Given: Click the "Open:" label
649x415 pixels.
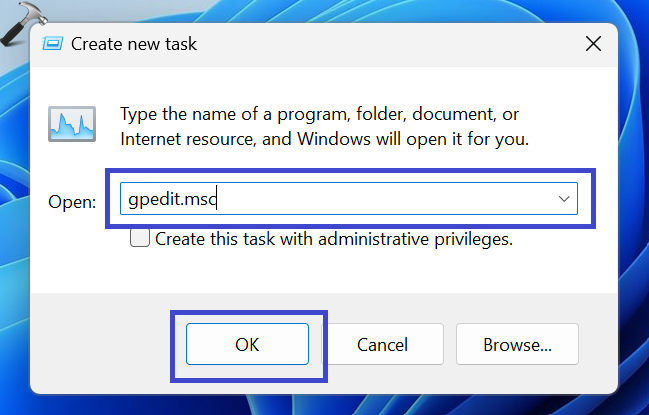Looking at the screenshot, I should (72, 201).
